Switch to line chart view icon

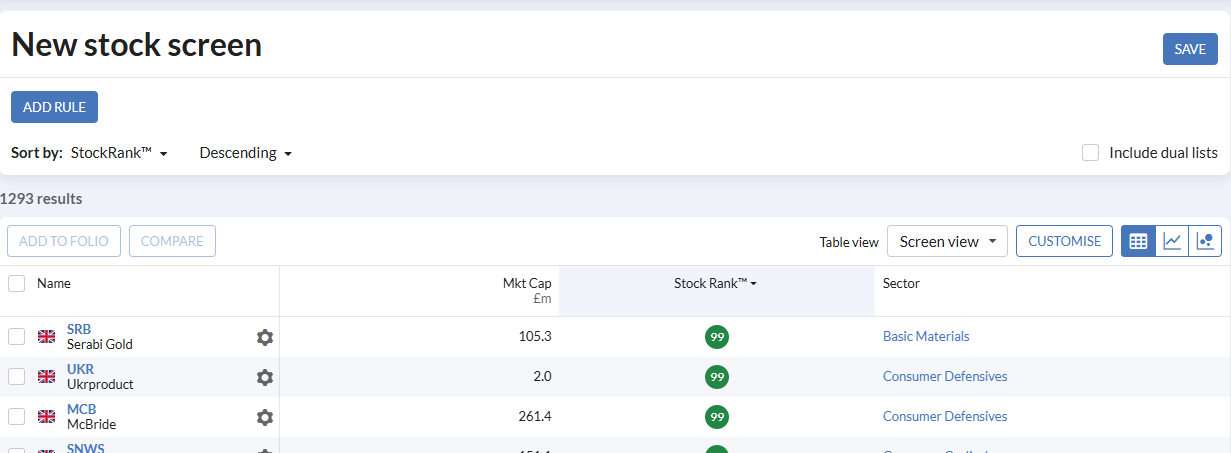point(1172,241)
